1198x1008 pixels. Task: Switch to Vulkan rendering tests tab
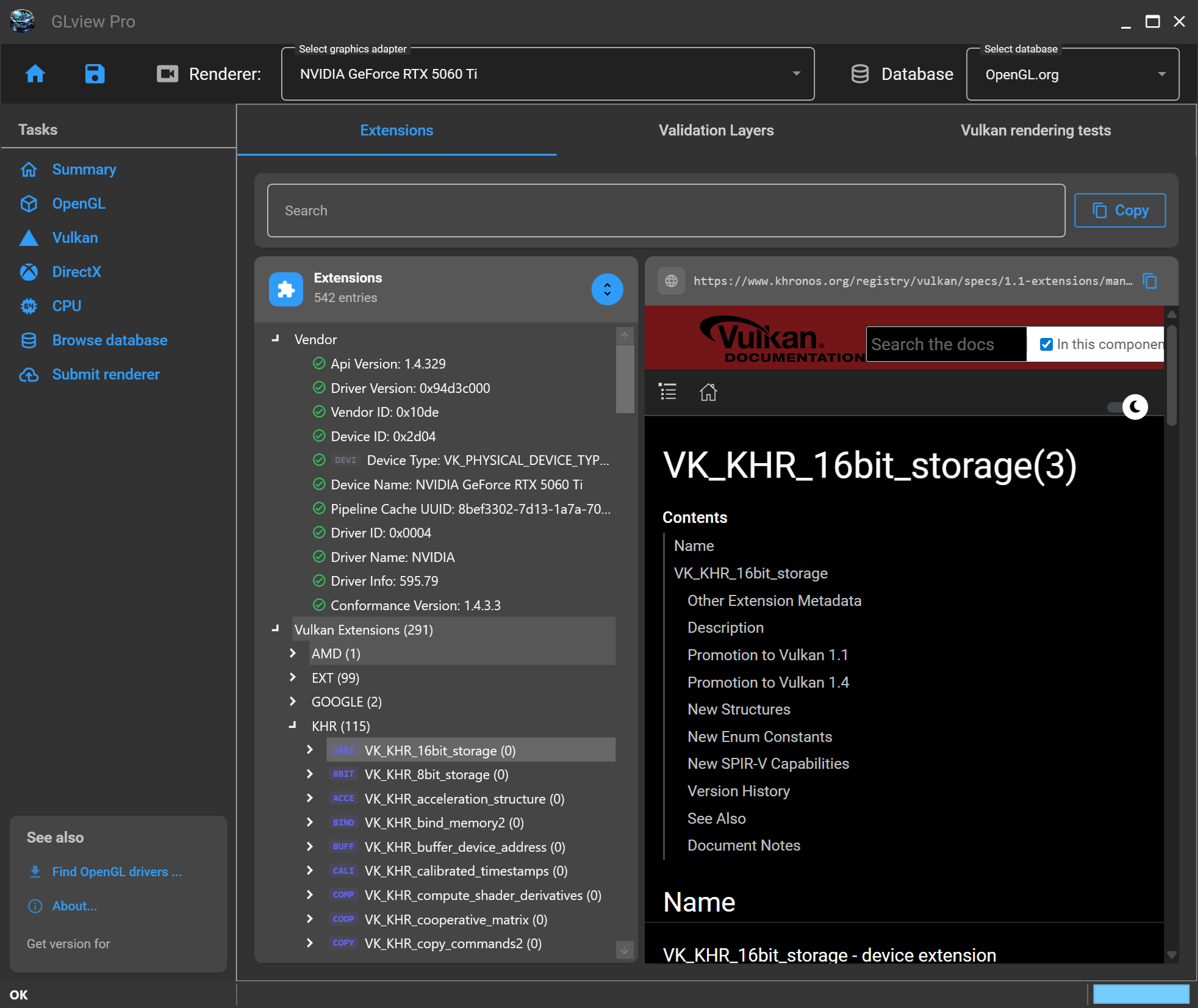[x=1036, y=130]
